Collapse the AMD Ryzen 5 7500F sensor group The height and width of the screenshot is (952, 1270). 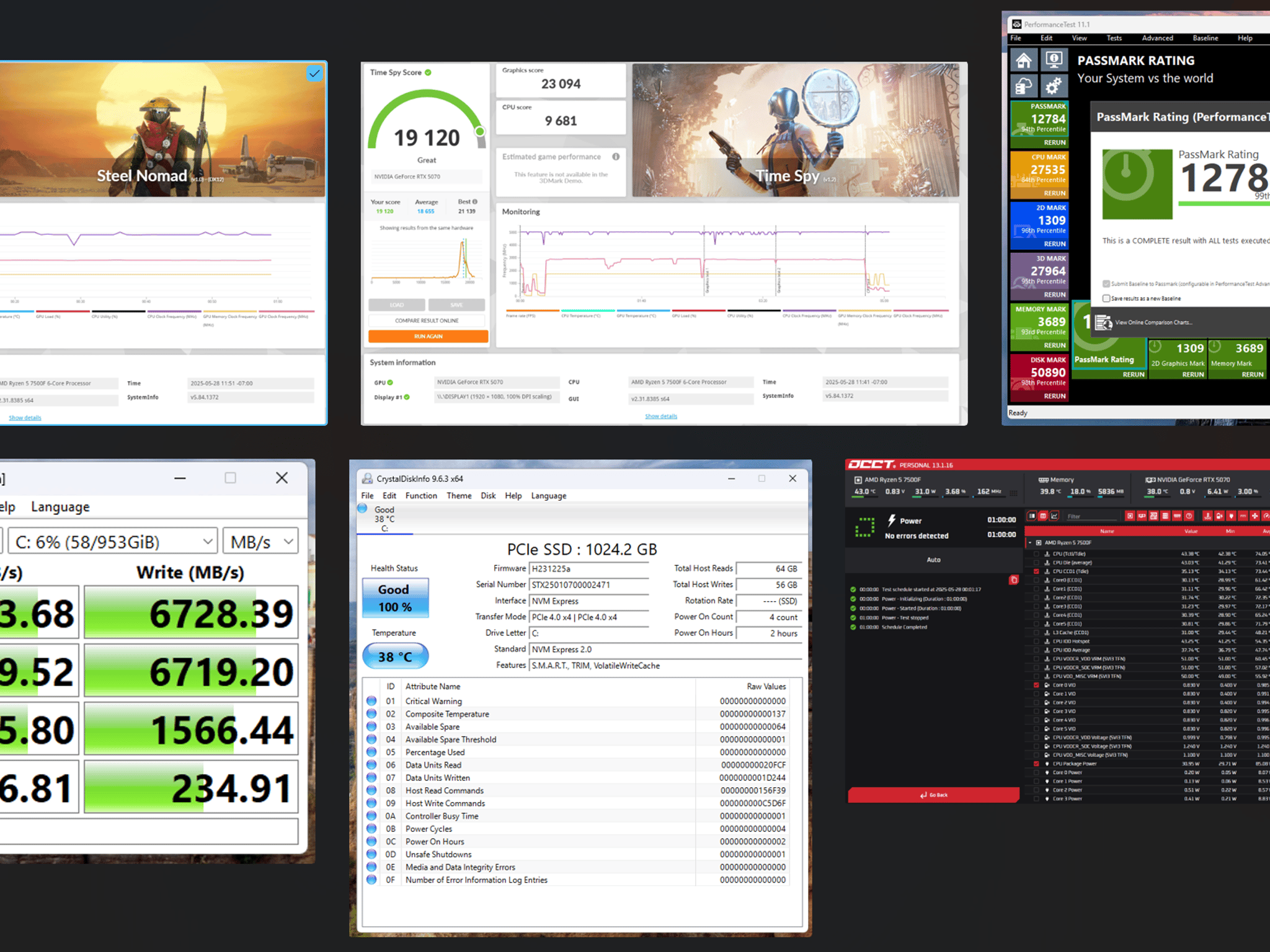(1031, 542)
